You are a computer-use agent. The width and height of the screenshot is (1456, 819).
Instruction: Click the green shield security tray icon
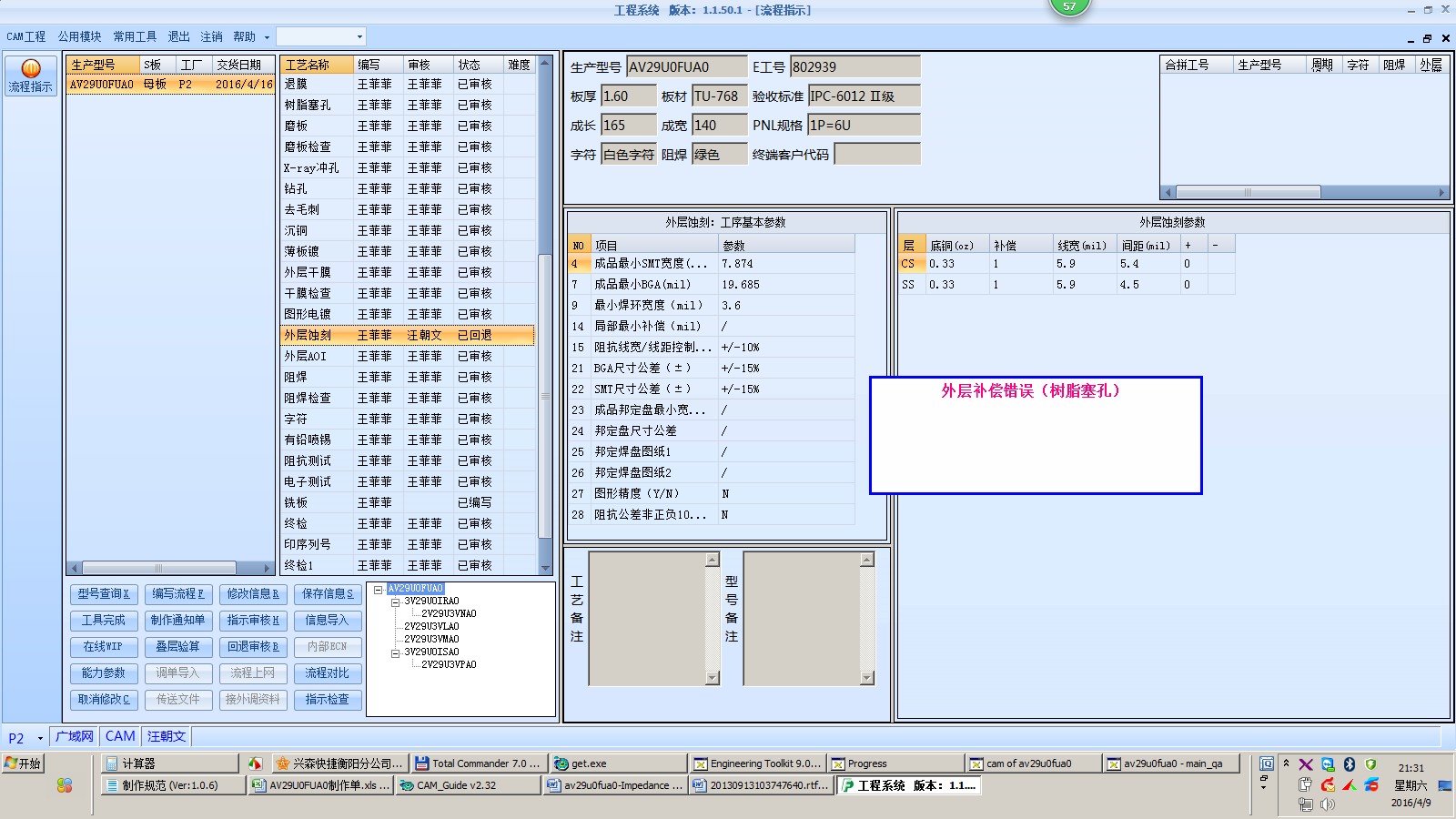pos(1370,764)
